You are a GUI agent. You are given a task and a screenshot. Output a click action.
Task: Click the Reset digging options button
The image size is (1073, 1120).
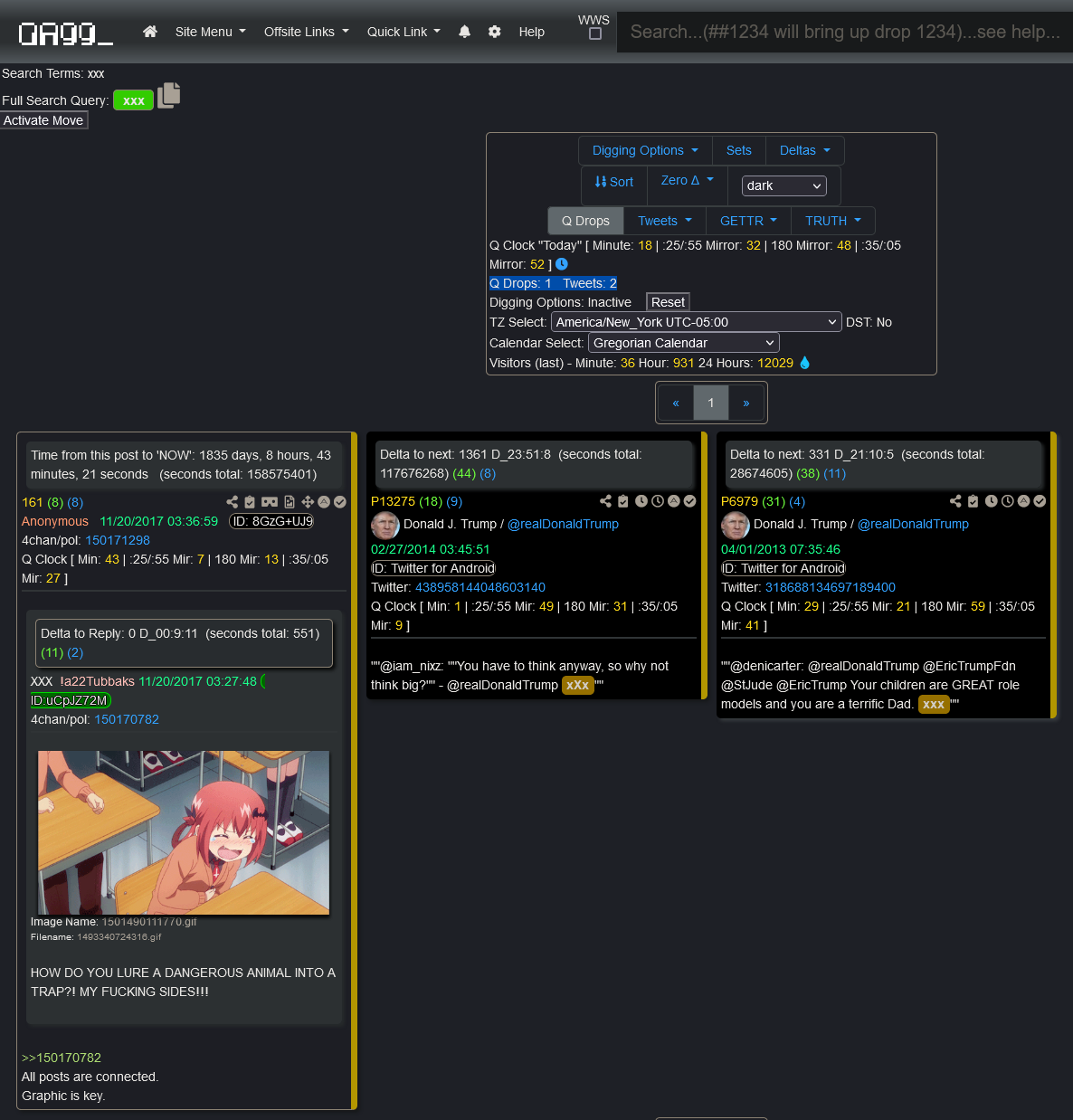click(668, 302)
